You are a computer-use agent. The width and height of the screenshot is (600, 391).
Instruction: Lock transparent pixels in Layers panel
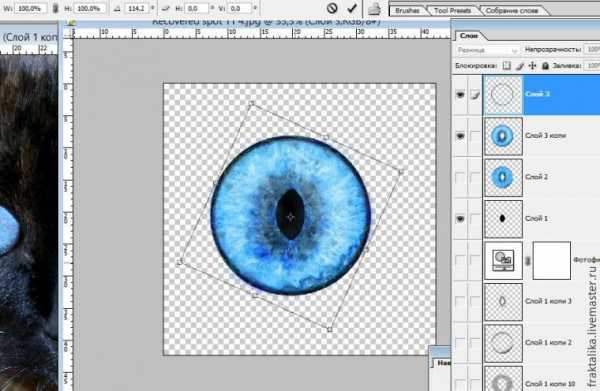(506, 66)
